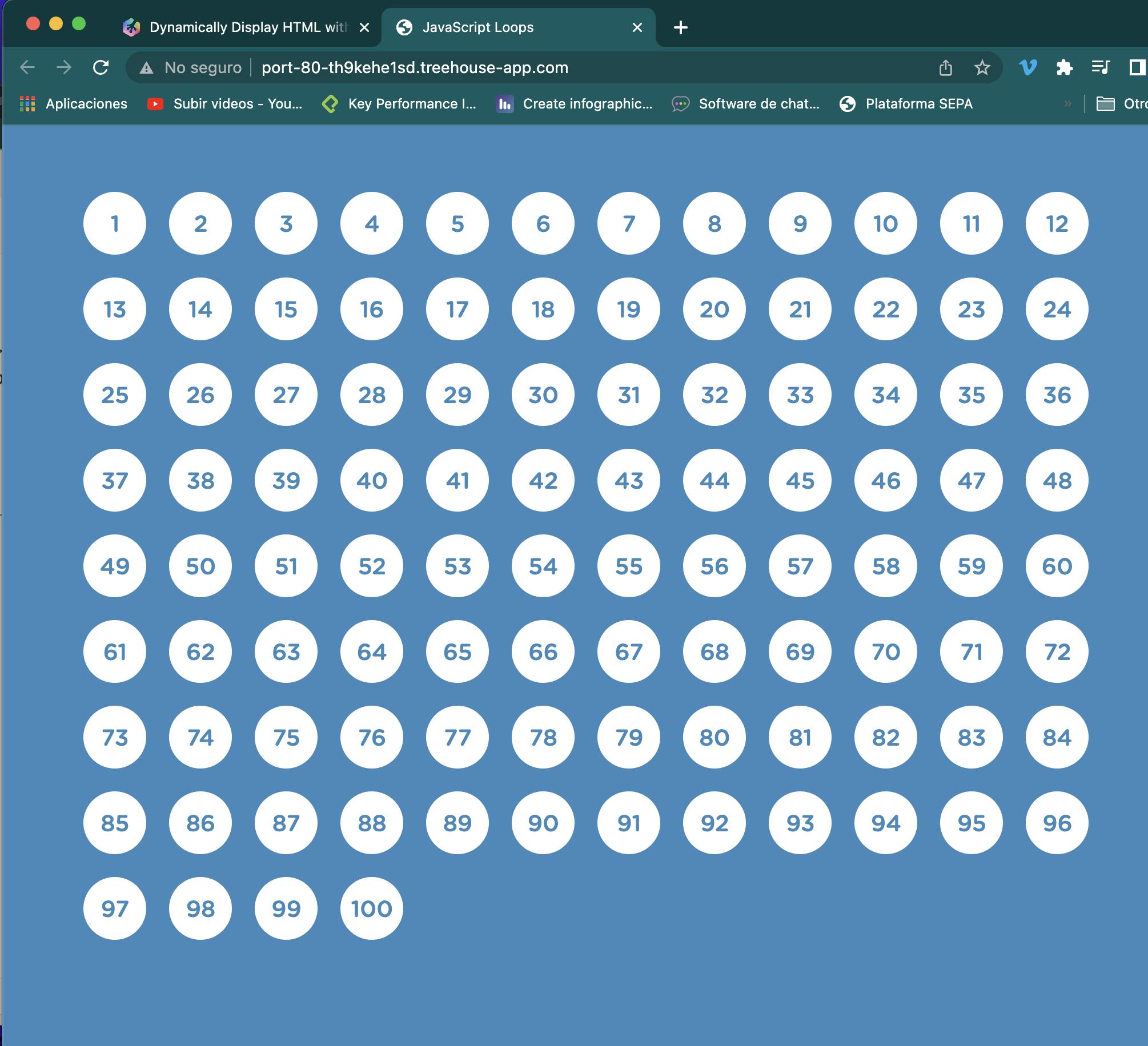Click the circle numbered 93
The height and width of the screenshot is (1046, 1148).
(x=800, y=823)
